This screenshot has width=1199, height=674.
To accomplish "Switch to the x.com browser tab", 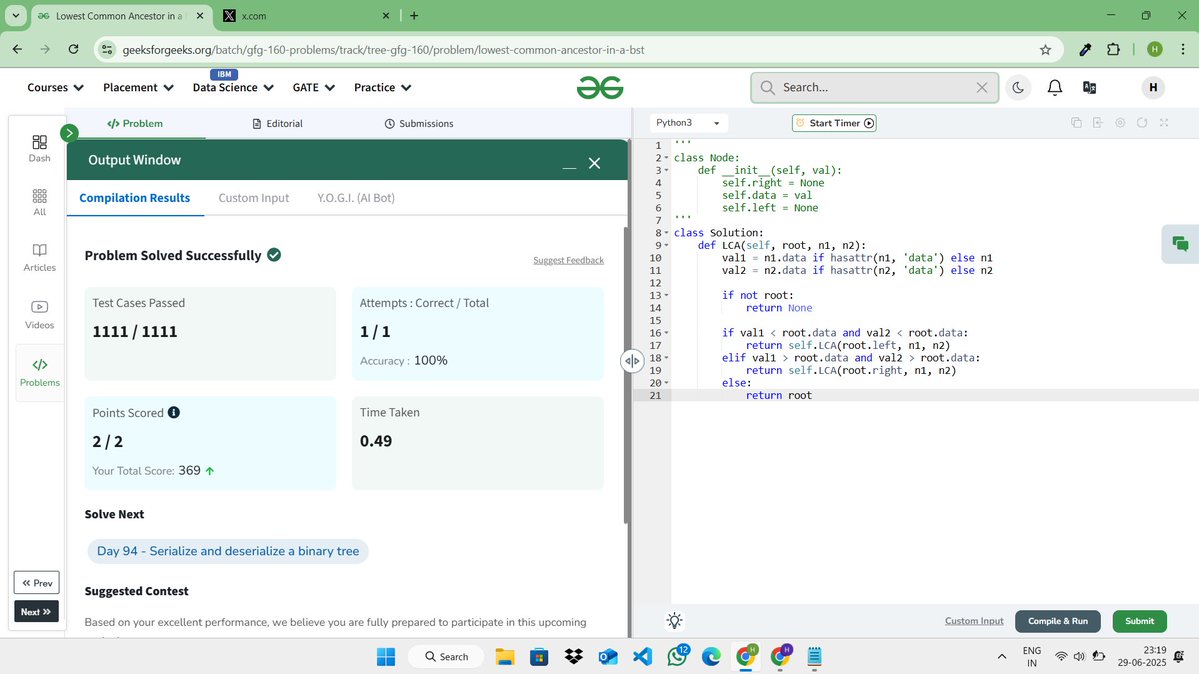I will [x=306, y=15].
